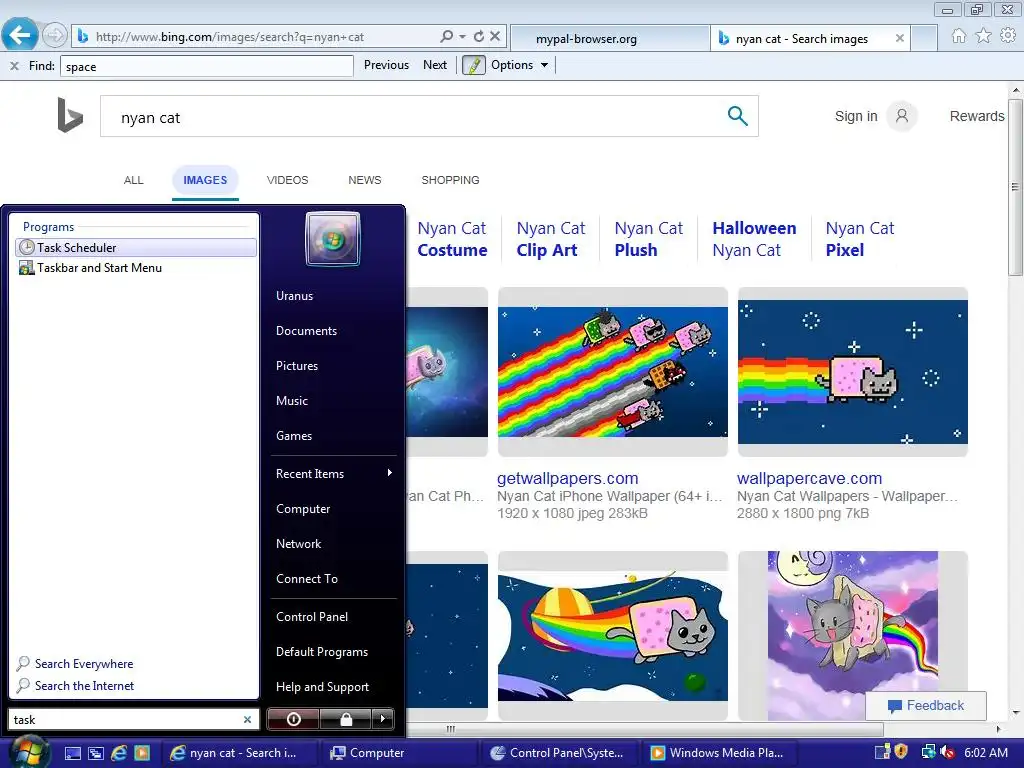Screen dimensions: 1024x768
Task: Select the Nyan Cat Clip Art suggestion
Action: 551,239
